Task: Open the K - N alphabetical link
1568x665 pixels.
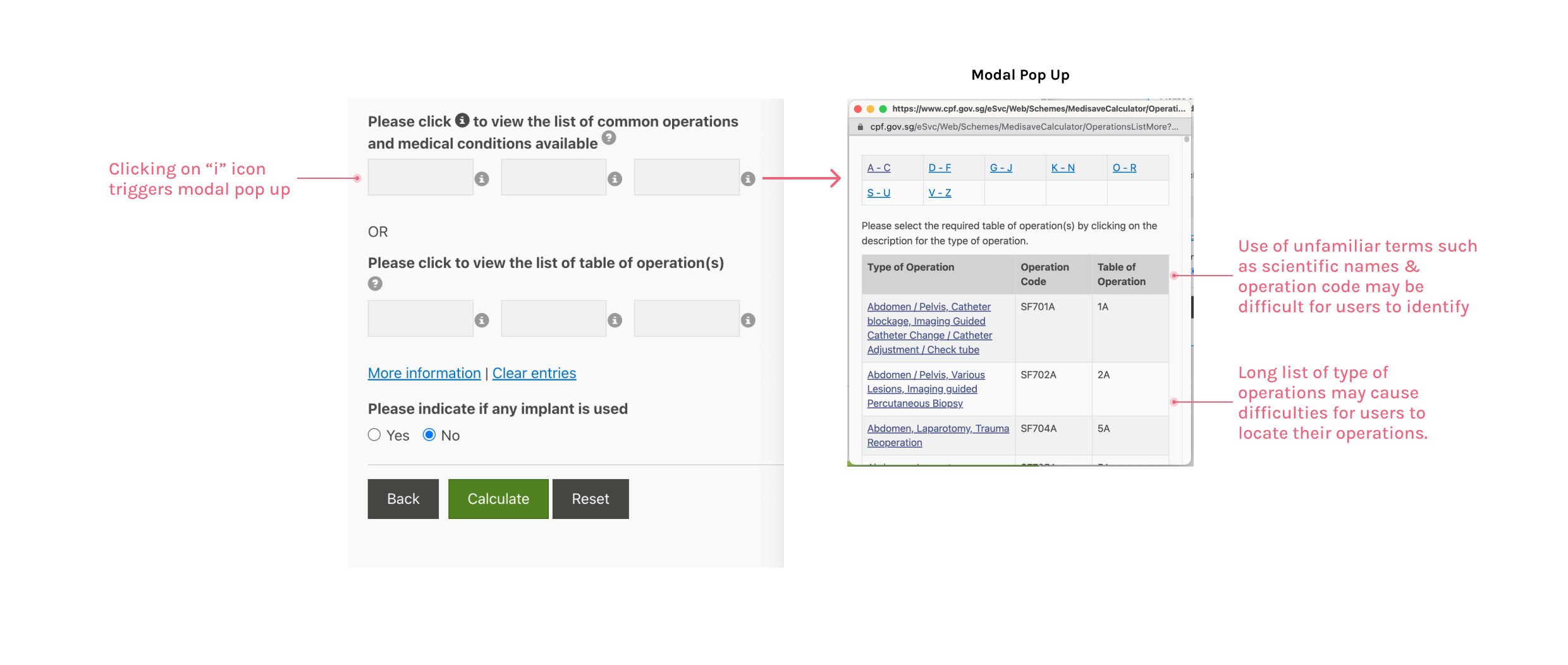Action: [1063, 168]
